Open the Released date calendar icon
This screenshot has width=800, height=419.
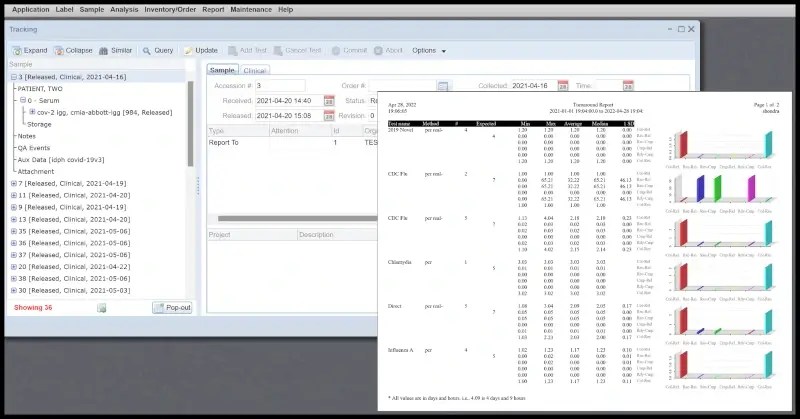(x=329, y=116)
